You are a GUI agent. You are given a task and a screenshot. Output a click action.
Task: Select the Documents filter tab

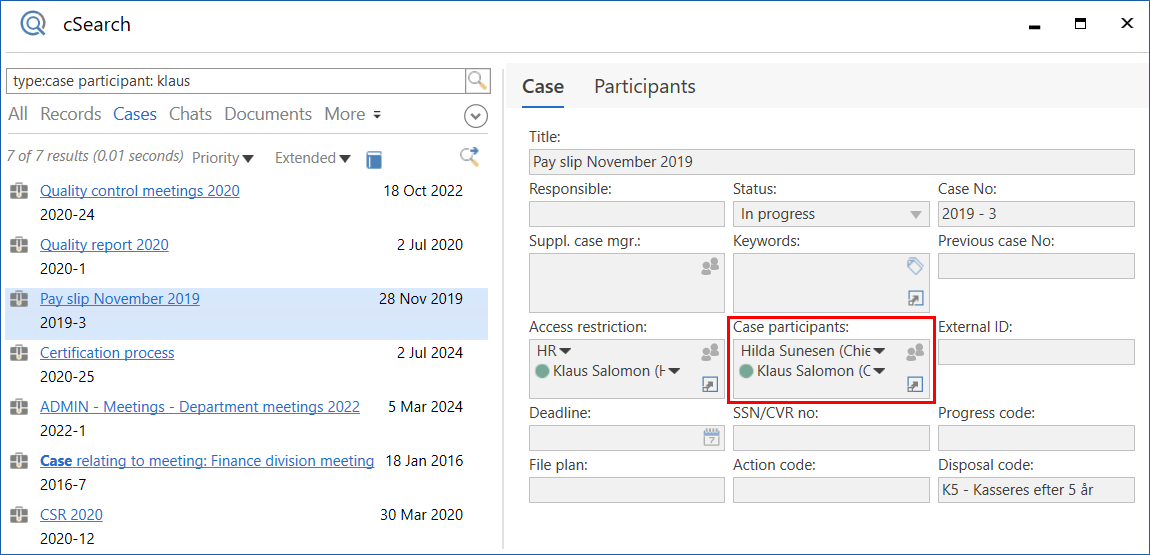click(268, 114)
